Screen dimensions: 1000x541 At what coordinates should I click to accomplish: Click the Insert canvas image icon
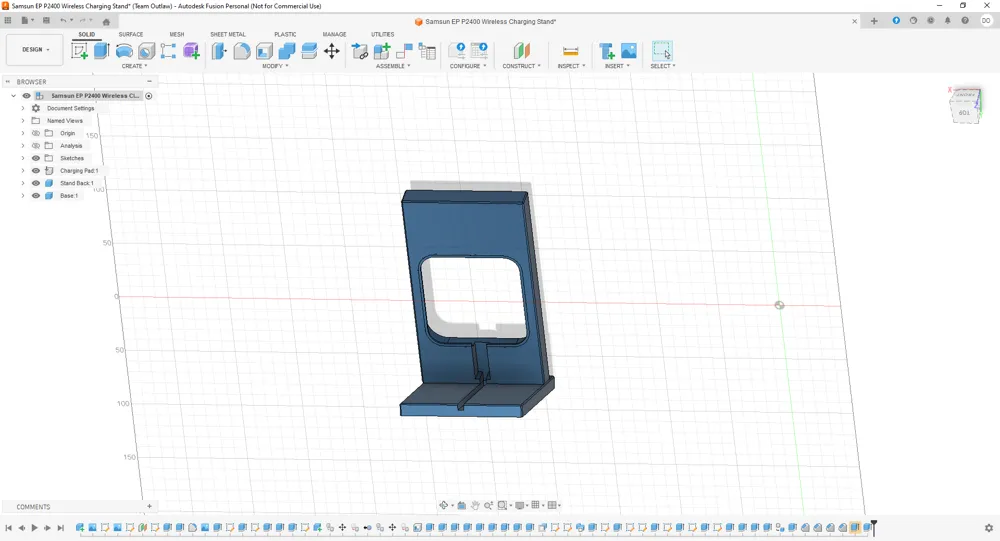pyautogui.click(x=629, y=51)
